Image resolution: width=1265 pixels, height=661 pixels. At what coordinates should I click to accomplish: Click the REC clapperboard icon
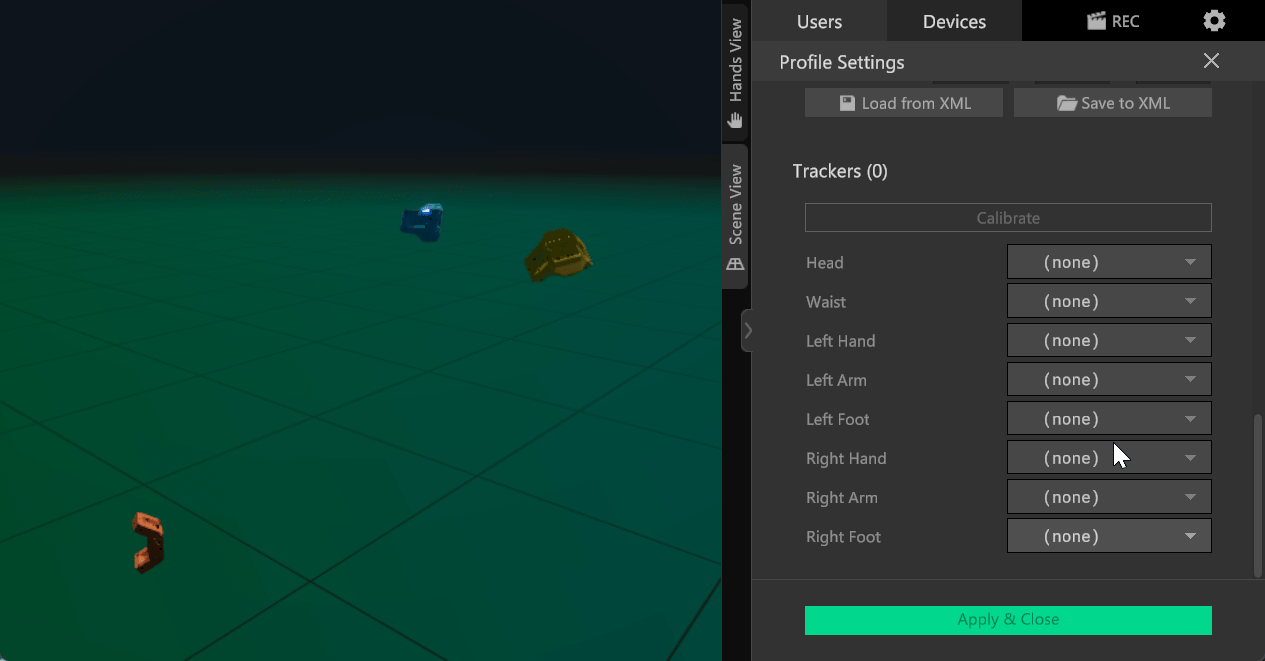pyautogui.click(x=1096, y=21)
